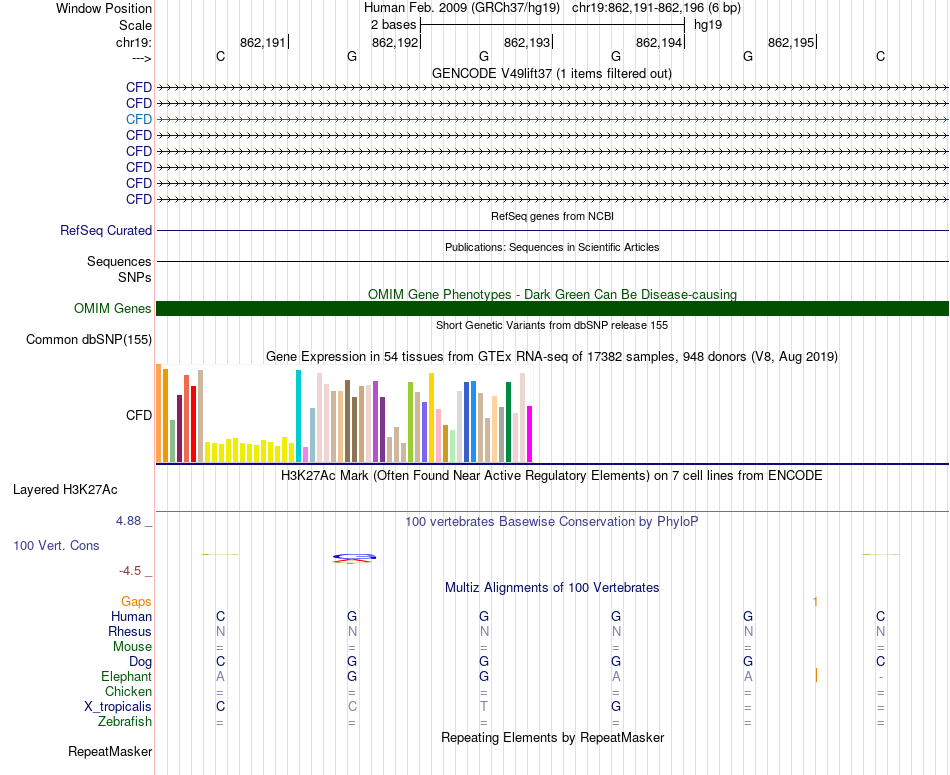
Task: Click the Human Feb. 2009 (GRCh37/hg19) assembly text
Action: pyautogui.click(x=462, y=8)
